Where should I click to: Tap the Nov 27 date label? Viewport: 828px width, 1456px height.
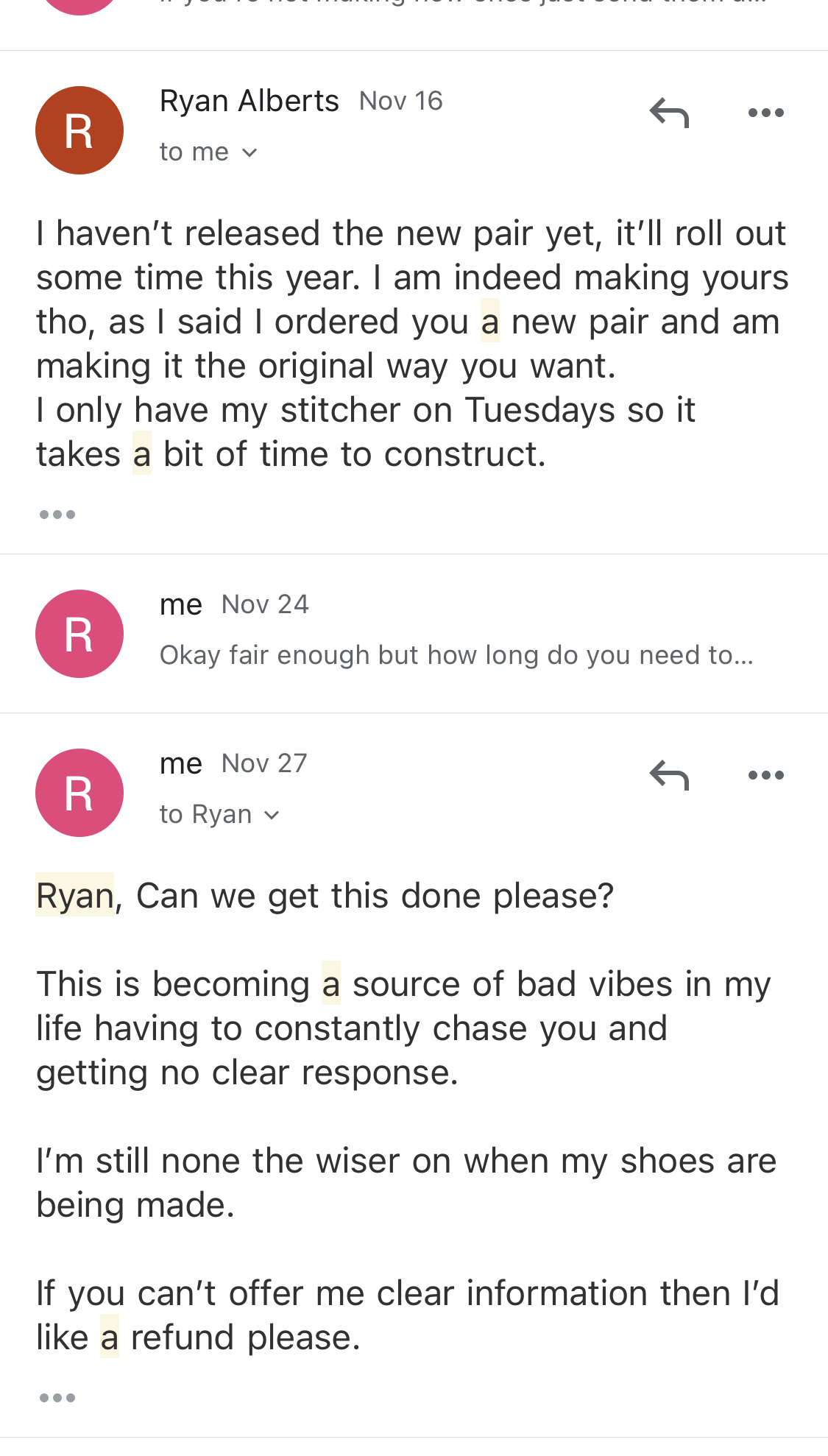point(265,763)
